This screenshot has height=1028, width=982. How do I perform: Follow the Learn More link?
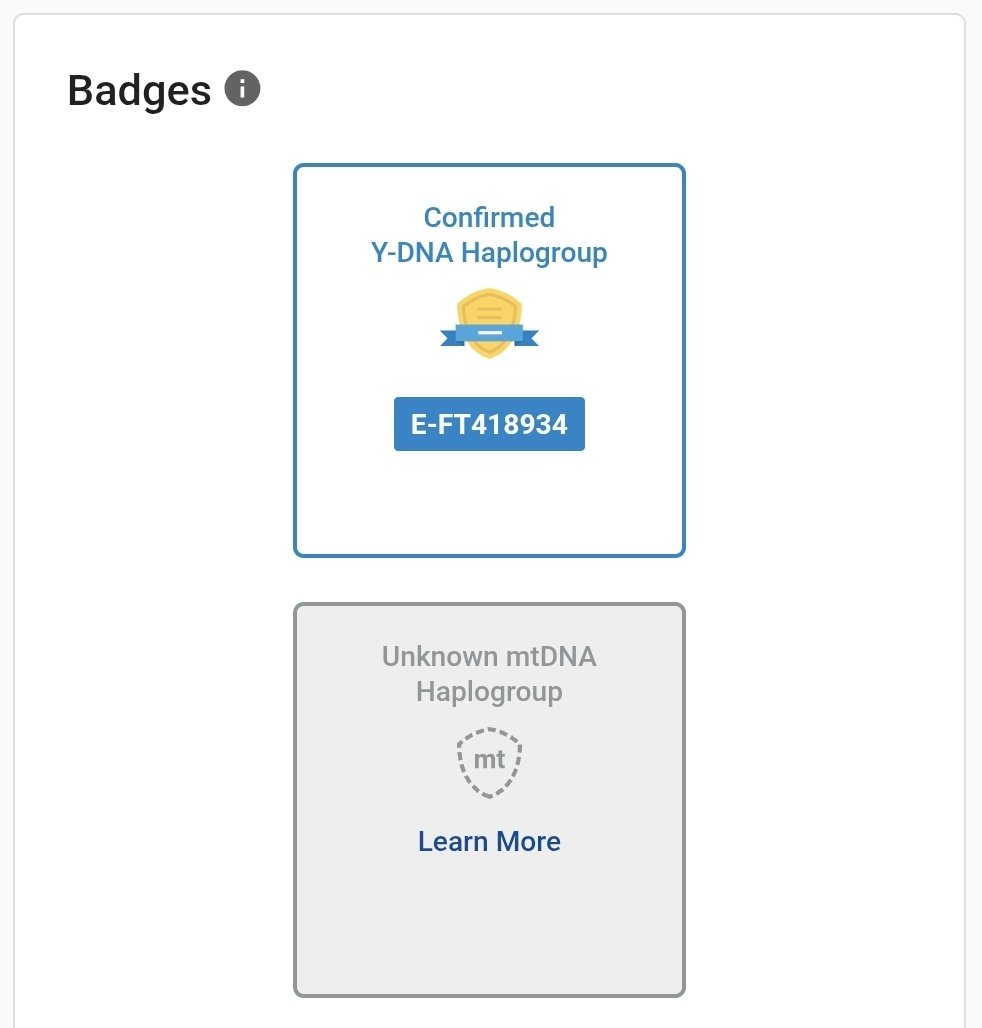489,842
